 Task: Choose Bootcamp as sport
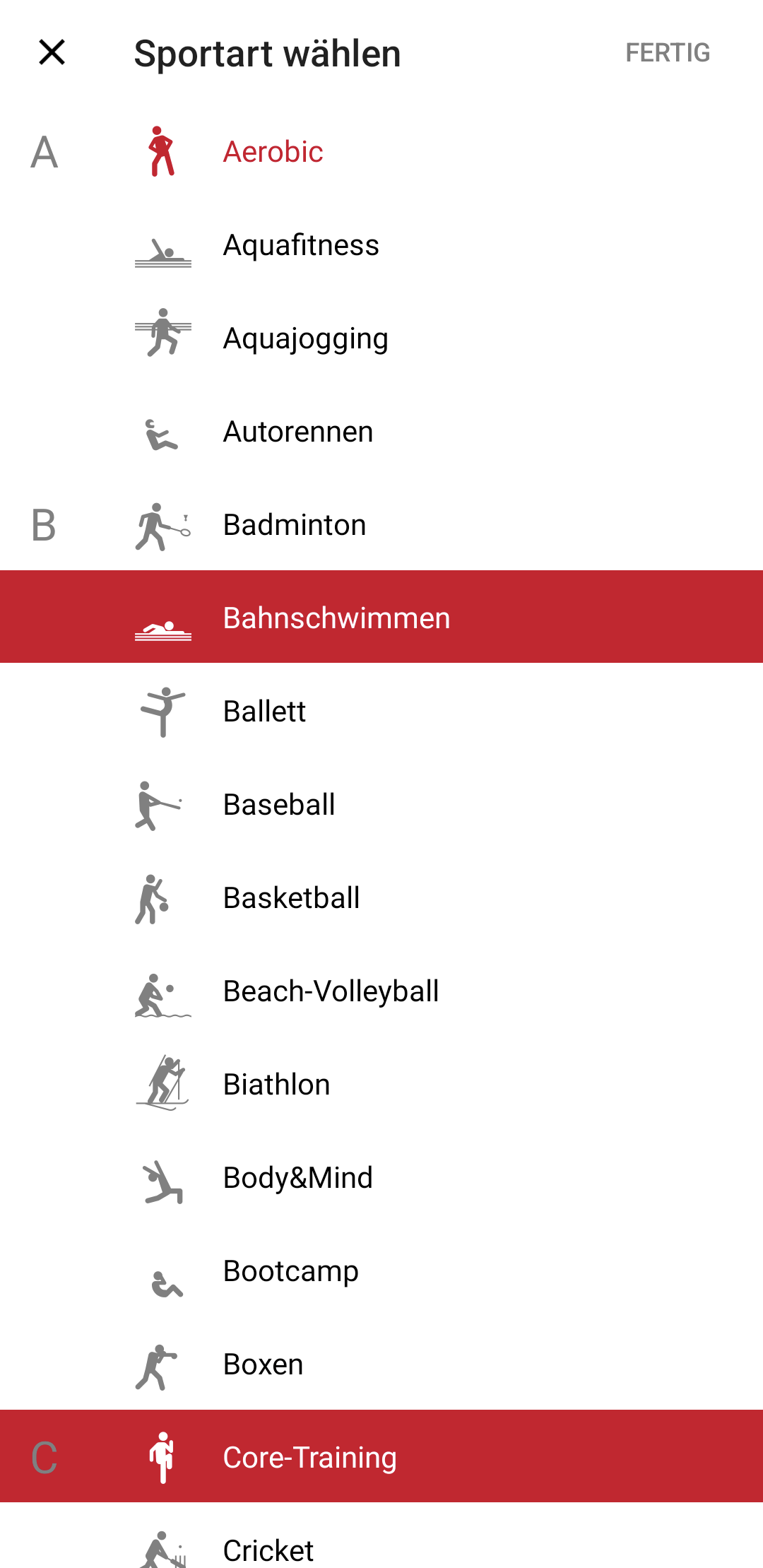pyautogui.click(x=381, y=1271)
